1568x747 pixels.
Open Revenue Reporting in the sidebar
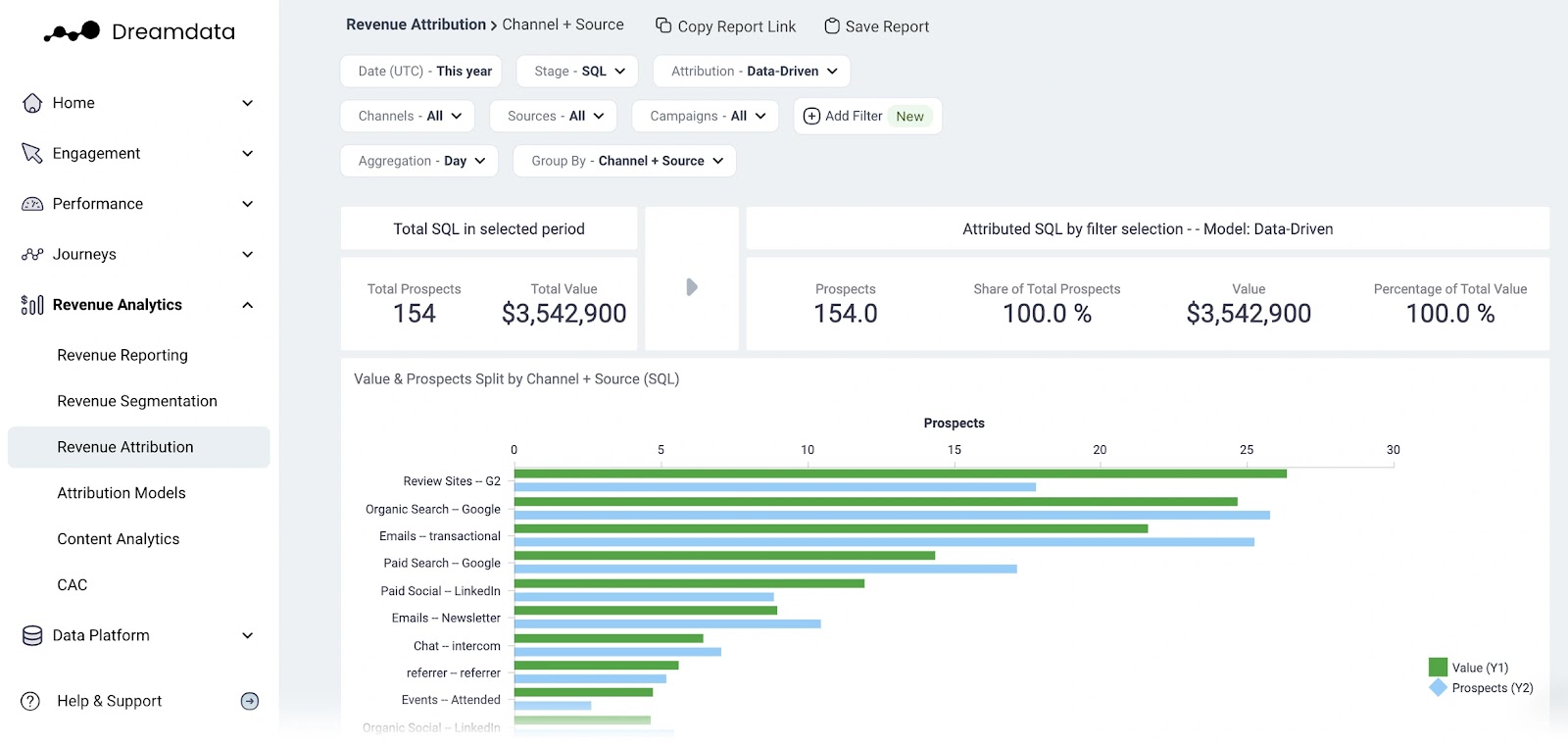(122, 355)
